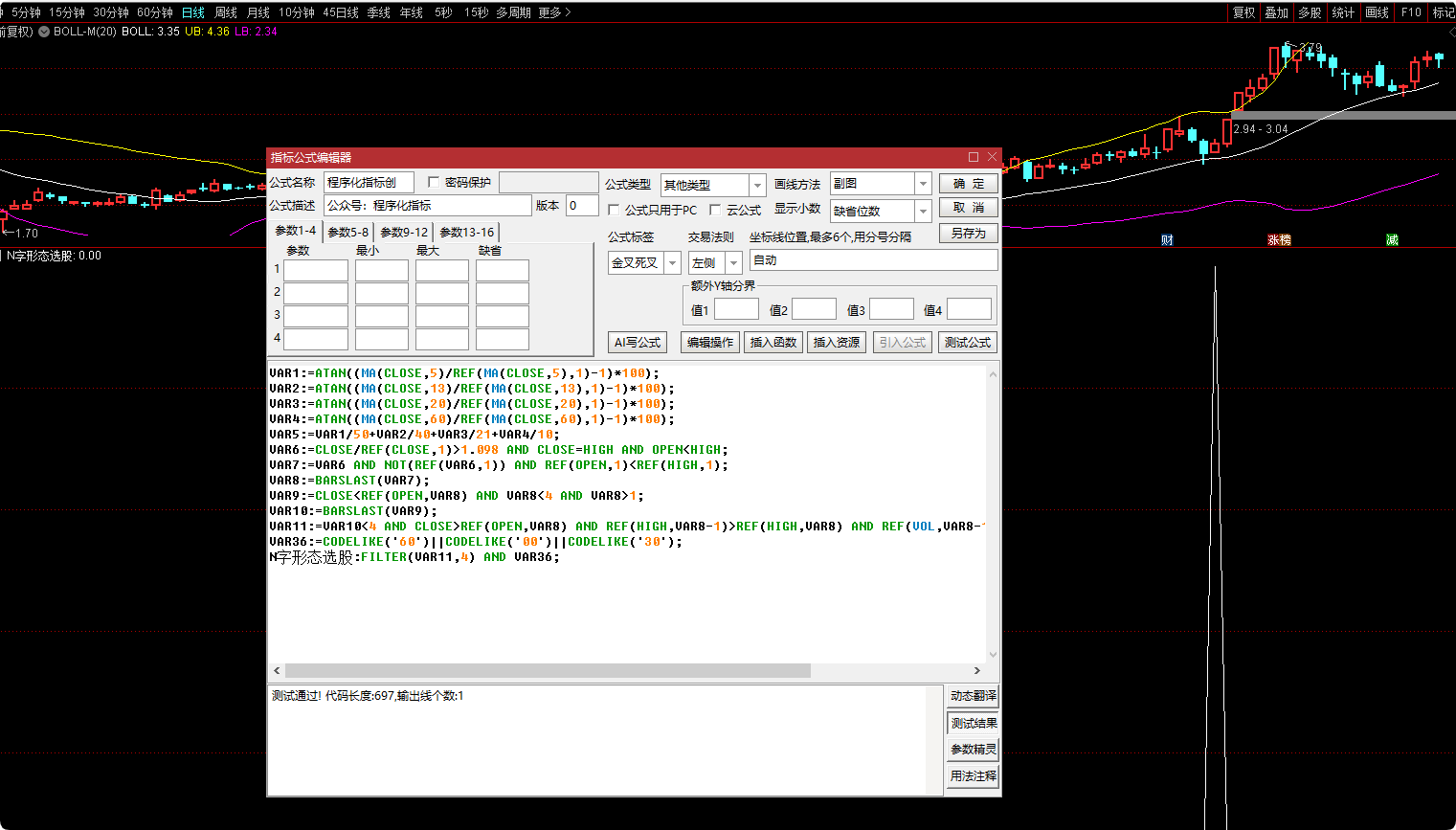Click the blue 财 marker on chart
Image resolution: width=1456 pixels, height=830 pixels.
(x=1167, y=240)
